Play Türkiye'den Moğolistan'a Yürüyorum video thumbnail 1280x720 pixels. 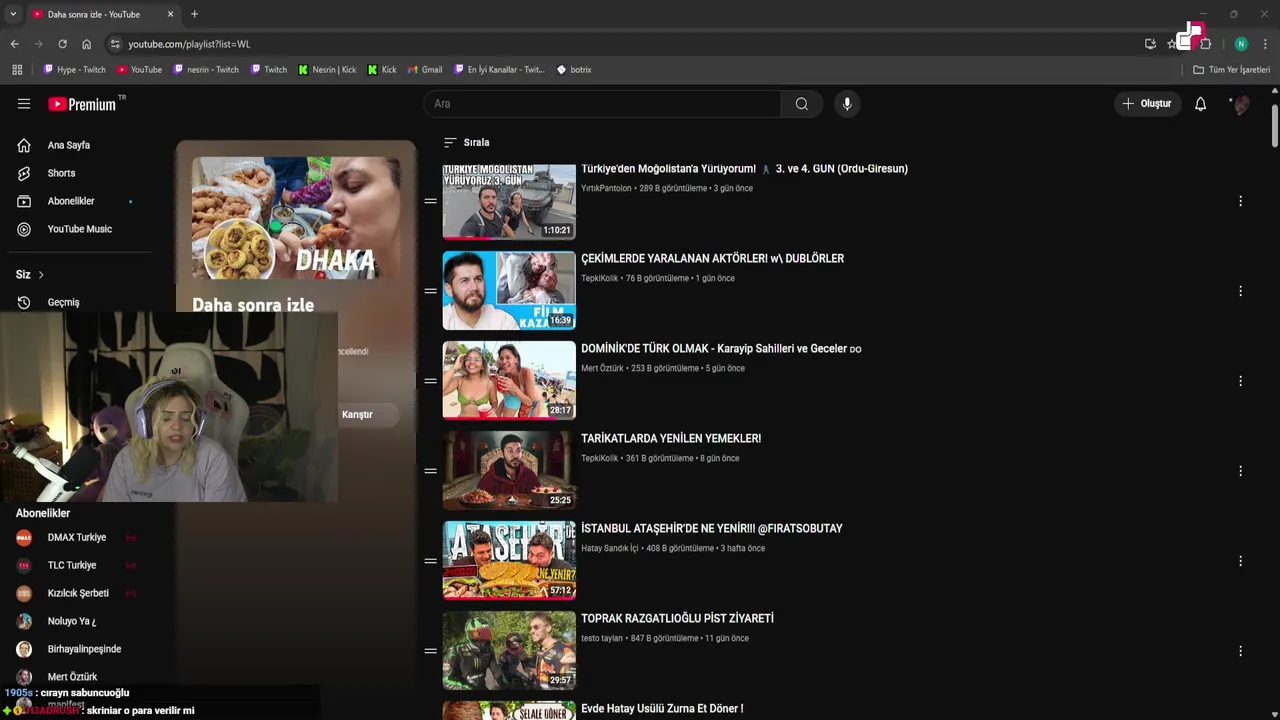point(509,201)
